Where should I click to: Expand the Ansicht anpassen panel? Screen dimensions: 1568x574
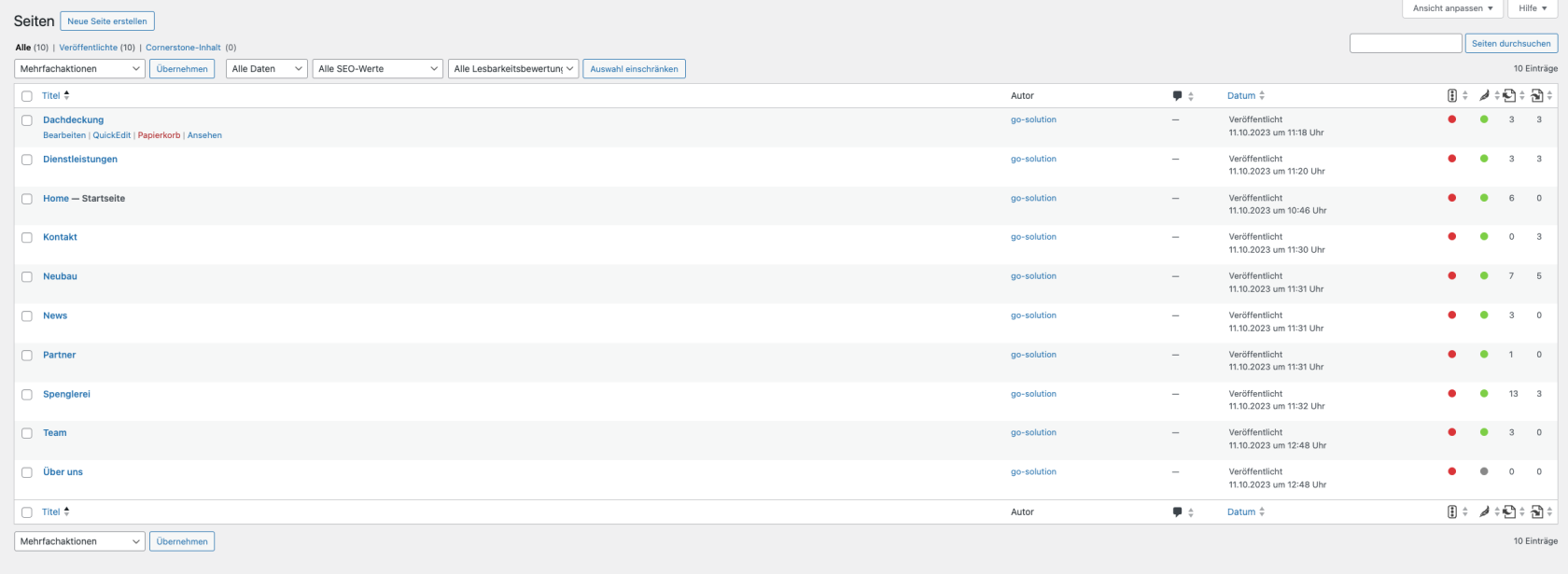(x=1452, y=8)
